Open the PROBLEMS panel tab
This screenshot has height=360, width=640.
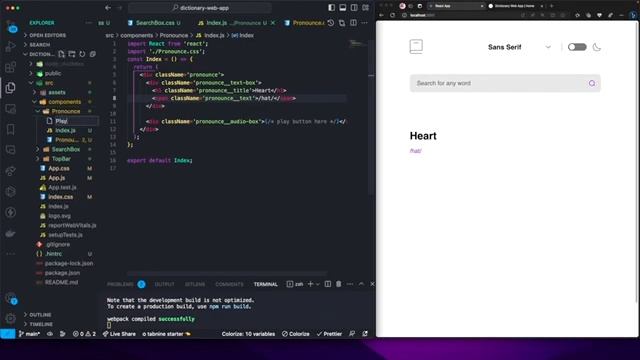click(x=120, y=284)
